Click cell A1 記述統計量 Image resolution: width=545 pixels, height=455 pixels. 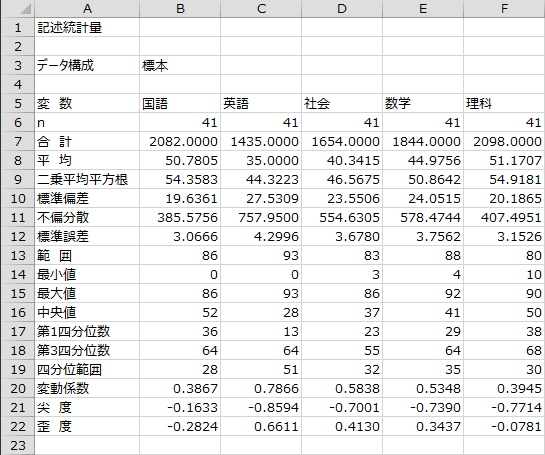[x=87, y=27]
